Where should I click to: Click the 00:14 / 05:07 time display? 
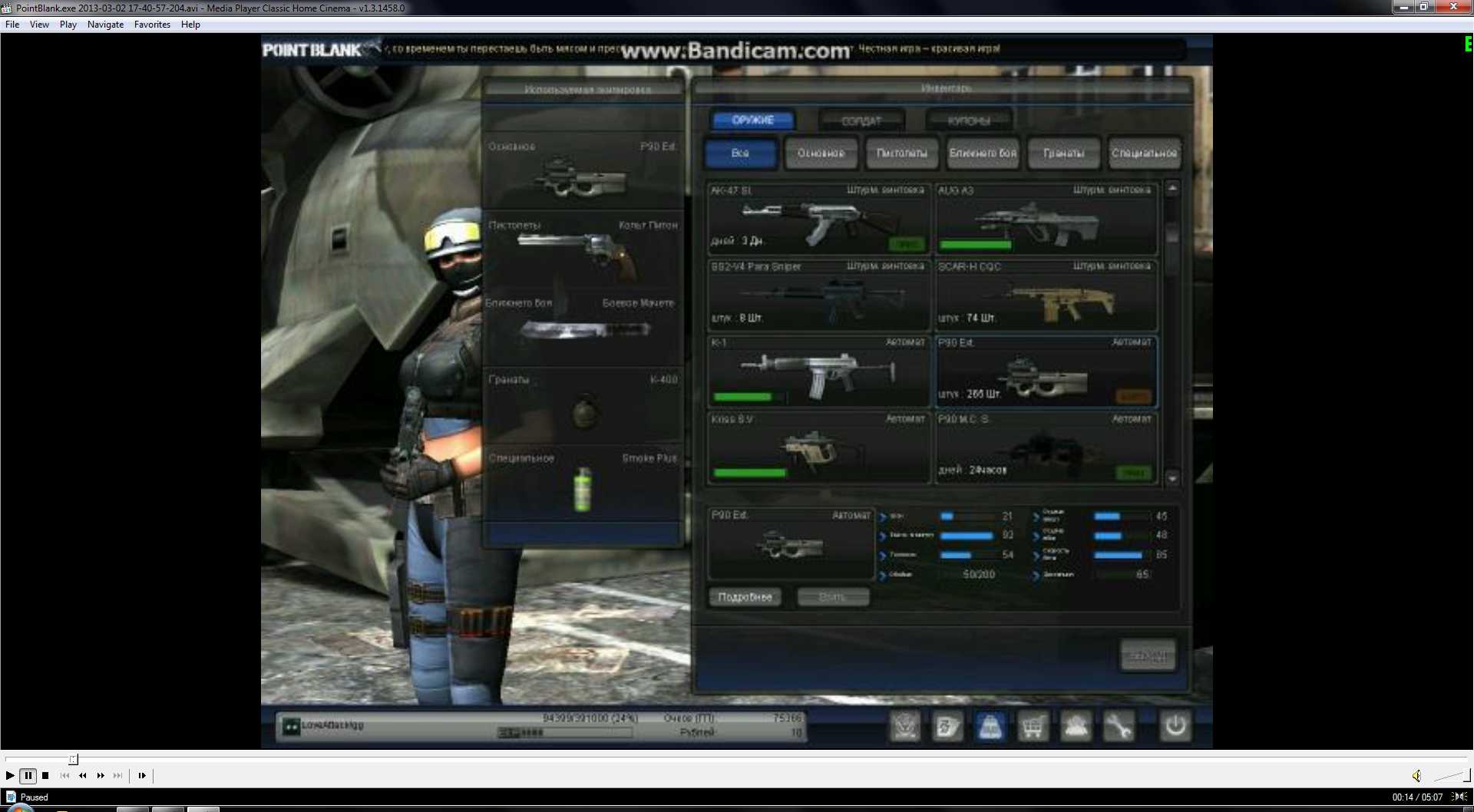point(1417,797)
